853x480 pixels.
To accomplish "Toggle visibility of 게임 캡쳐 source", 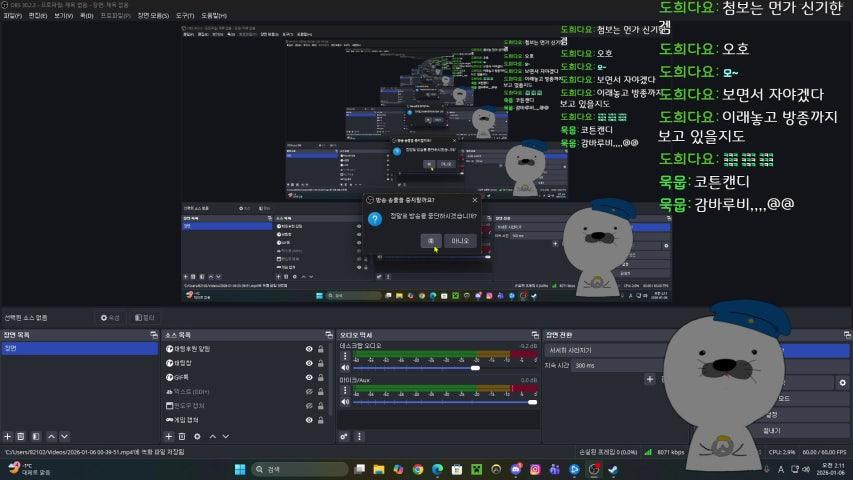I will 309,420.
